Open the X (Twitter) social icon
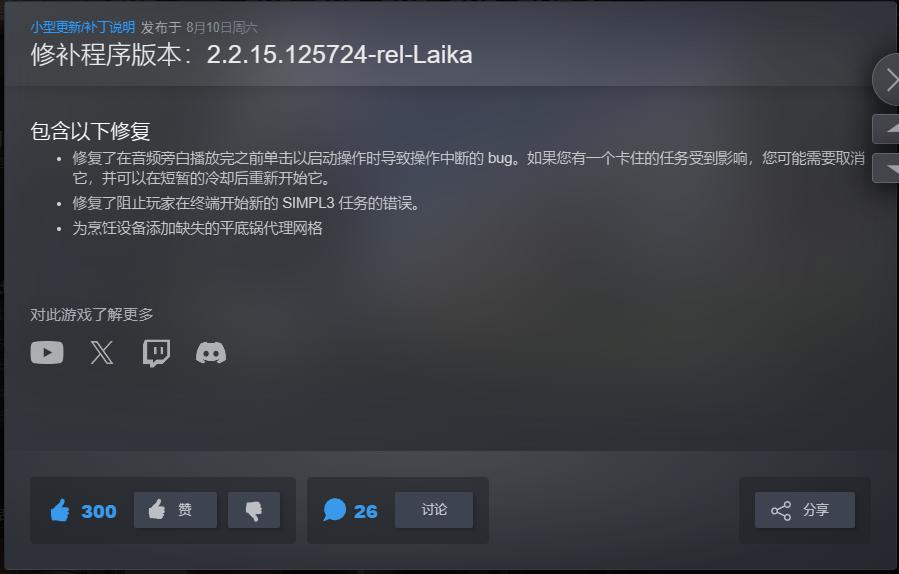The image size is (899, 574). (102, 353)
